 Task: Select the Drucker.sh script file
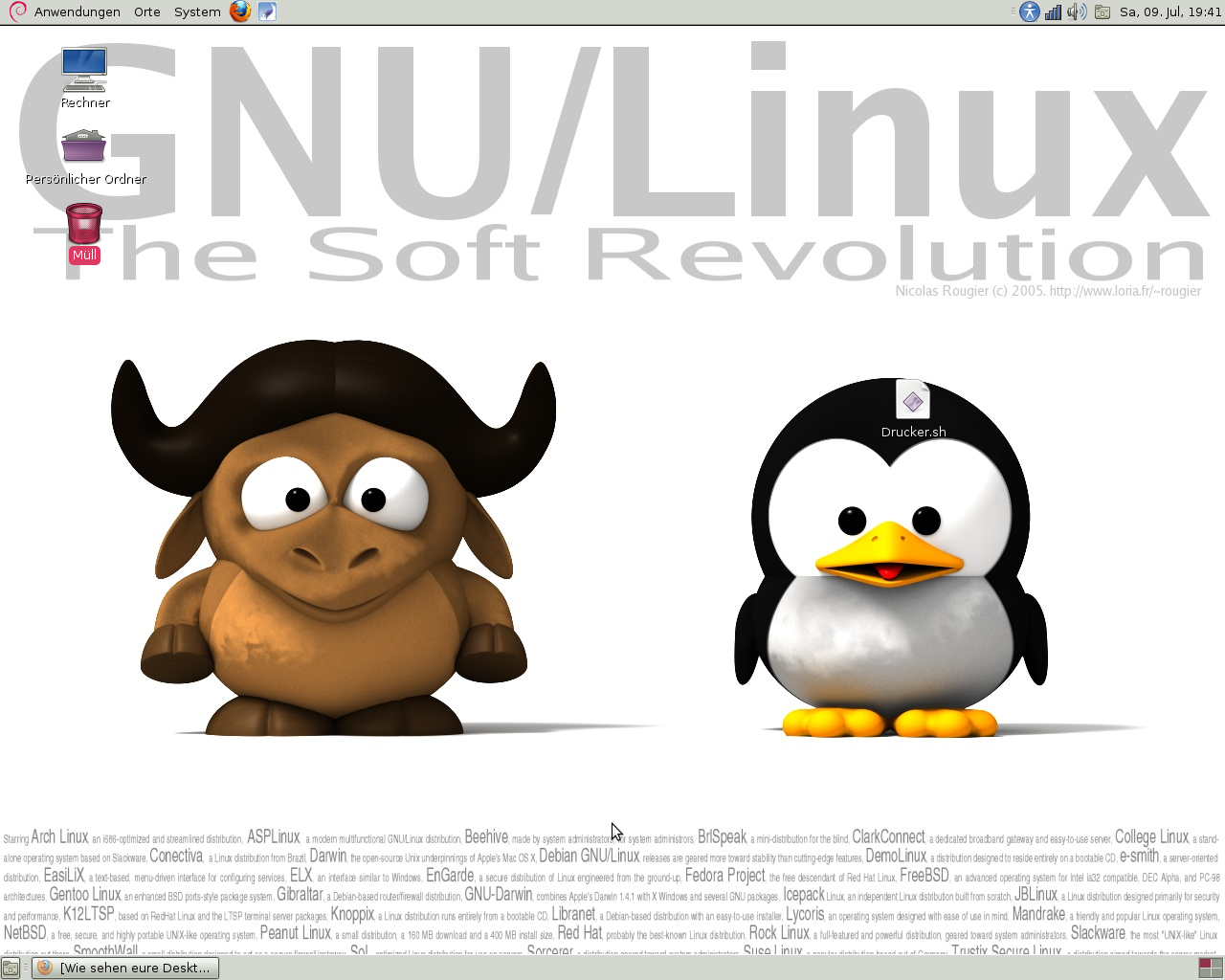[913, 401]
